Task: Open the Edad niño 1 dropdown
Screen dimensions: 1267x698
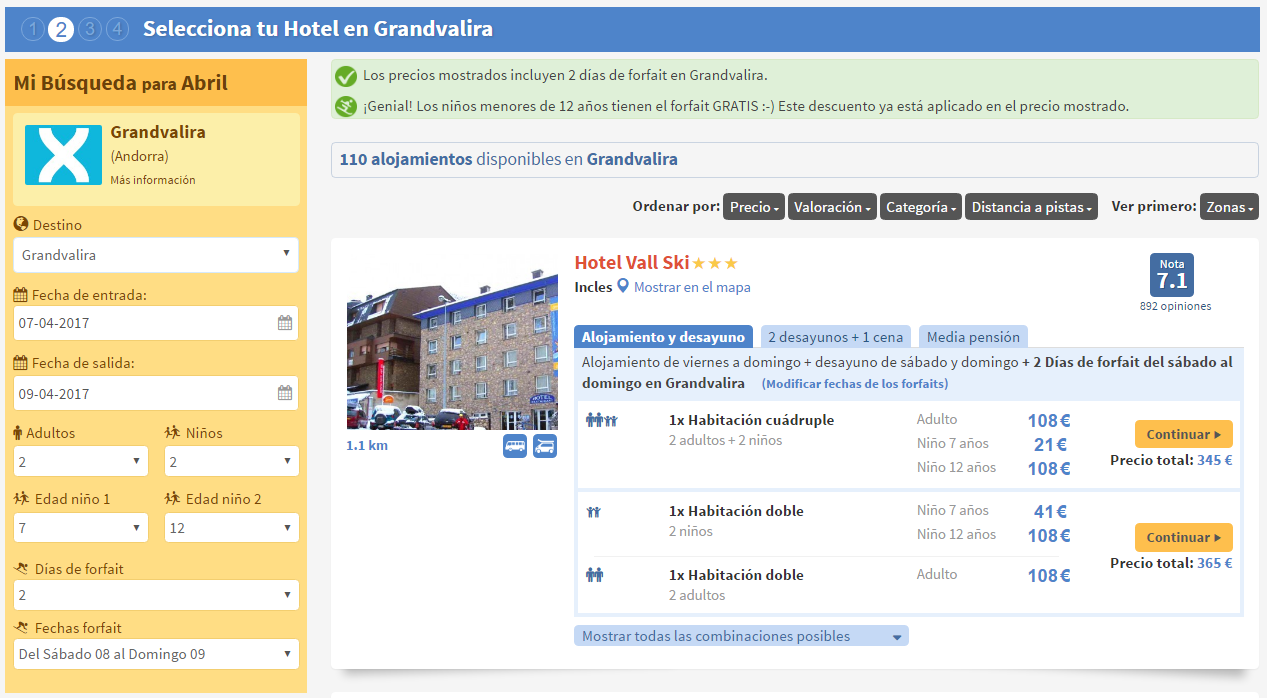Action: click(81, 527)
